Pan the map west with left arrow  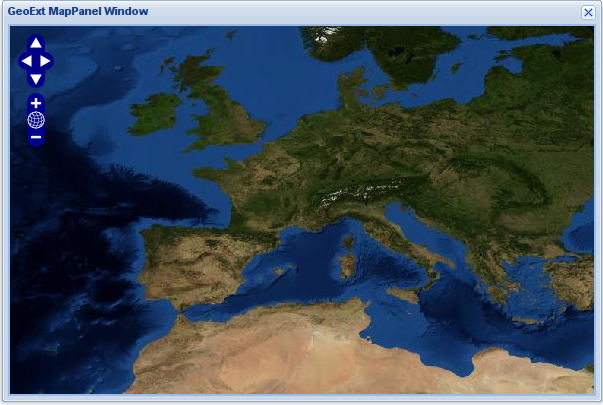click(x=27, y=61)
